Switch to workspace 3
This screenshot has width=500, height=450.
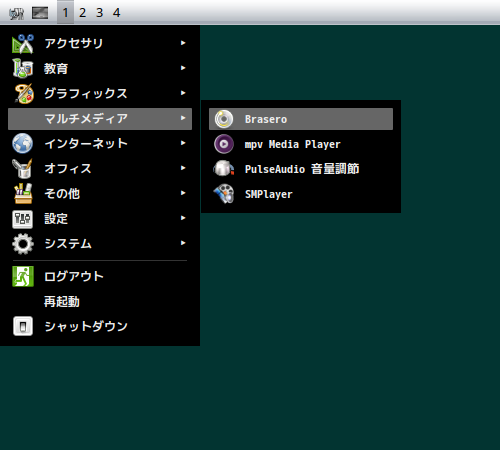coord(99,13)
